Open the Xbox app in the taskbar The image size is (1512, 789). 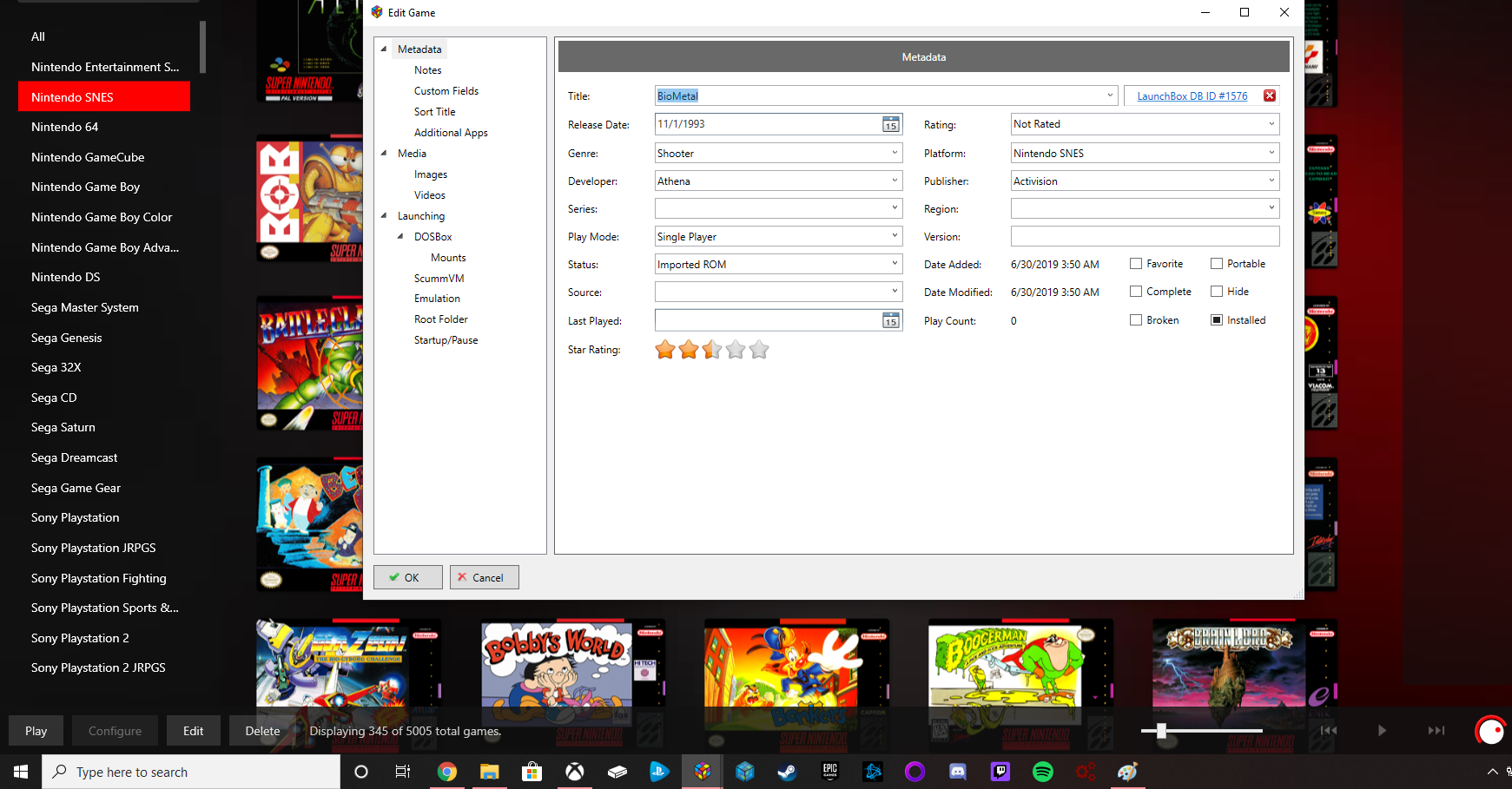[574, 772]
